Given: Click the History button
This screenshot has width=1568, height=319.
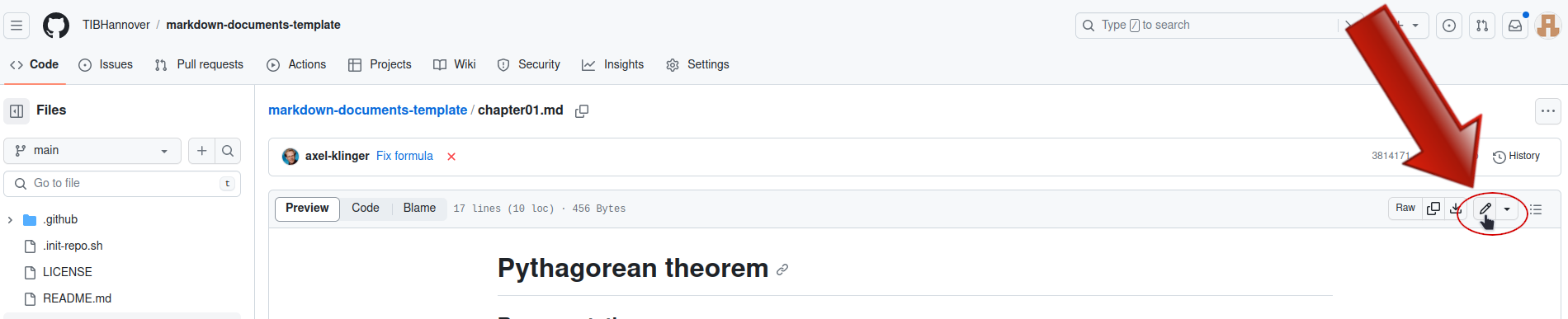Looking at the screenshot, I should pyautogui.click(x=1516, y=156).
